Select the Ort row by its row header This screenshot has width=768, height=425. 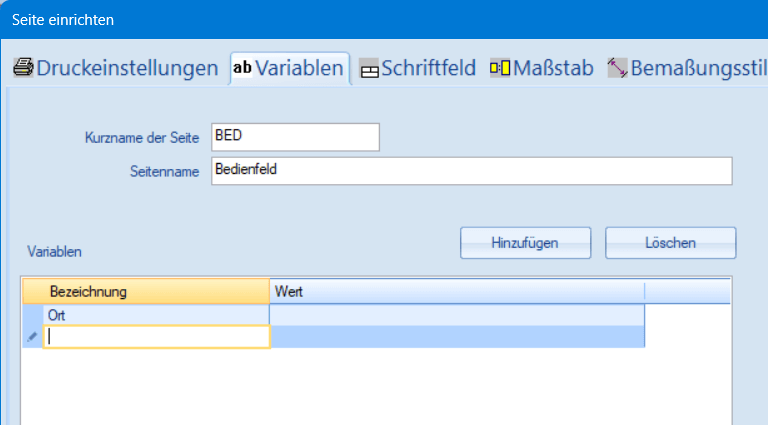click(x=32, y=315)
